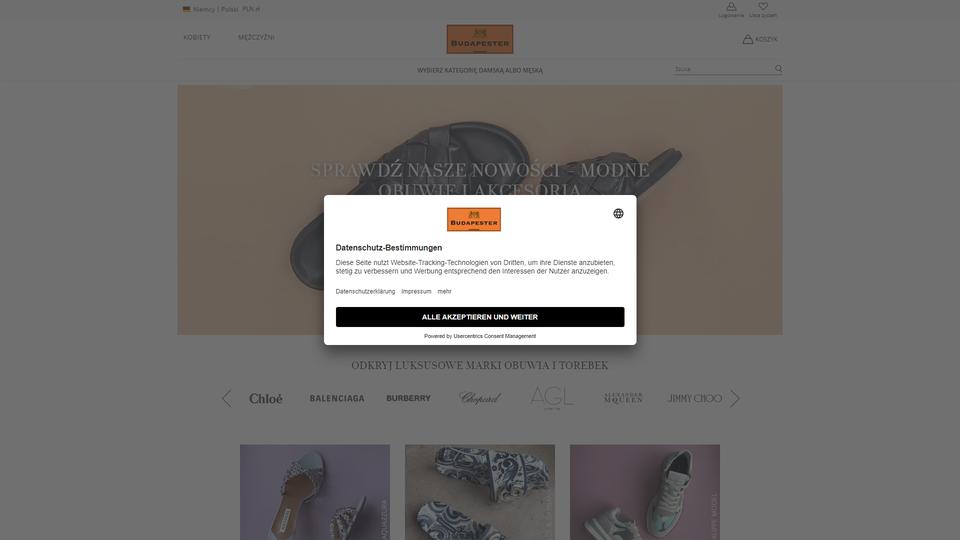Open the Kobiety menu
Image resolution: width=960 pixels, height=540 pixels.
click(x=197, y=37)
